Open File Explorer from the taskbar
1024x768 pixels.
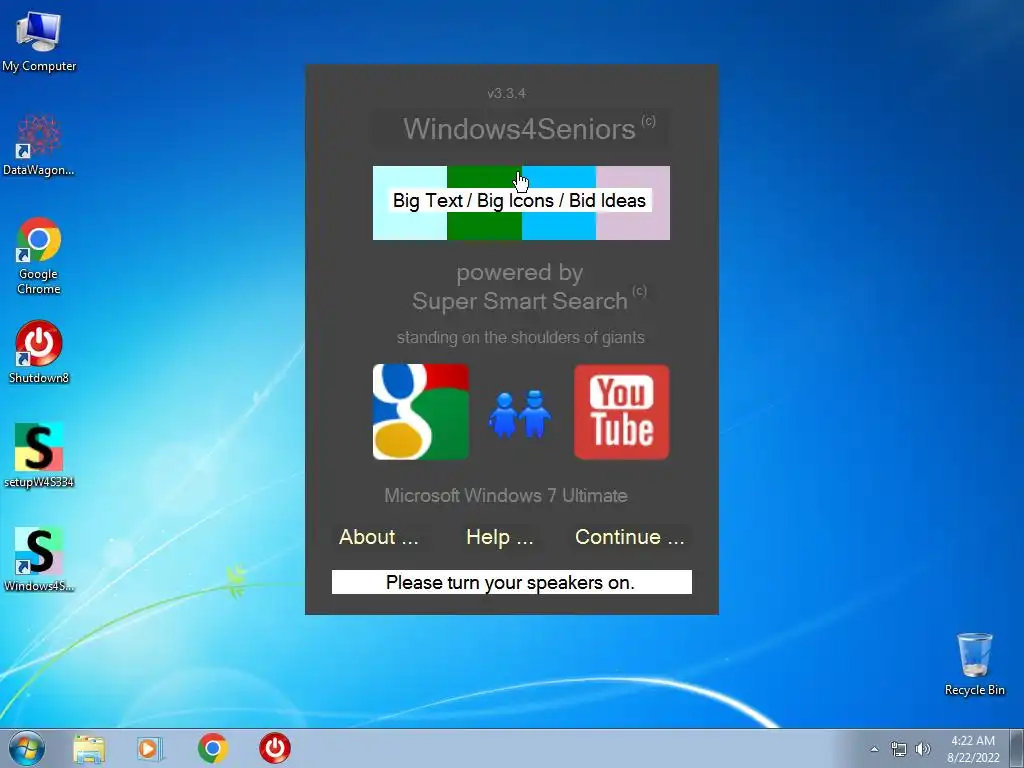89,748
